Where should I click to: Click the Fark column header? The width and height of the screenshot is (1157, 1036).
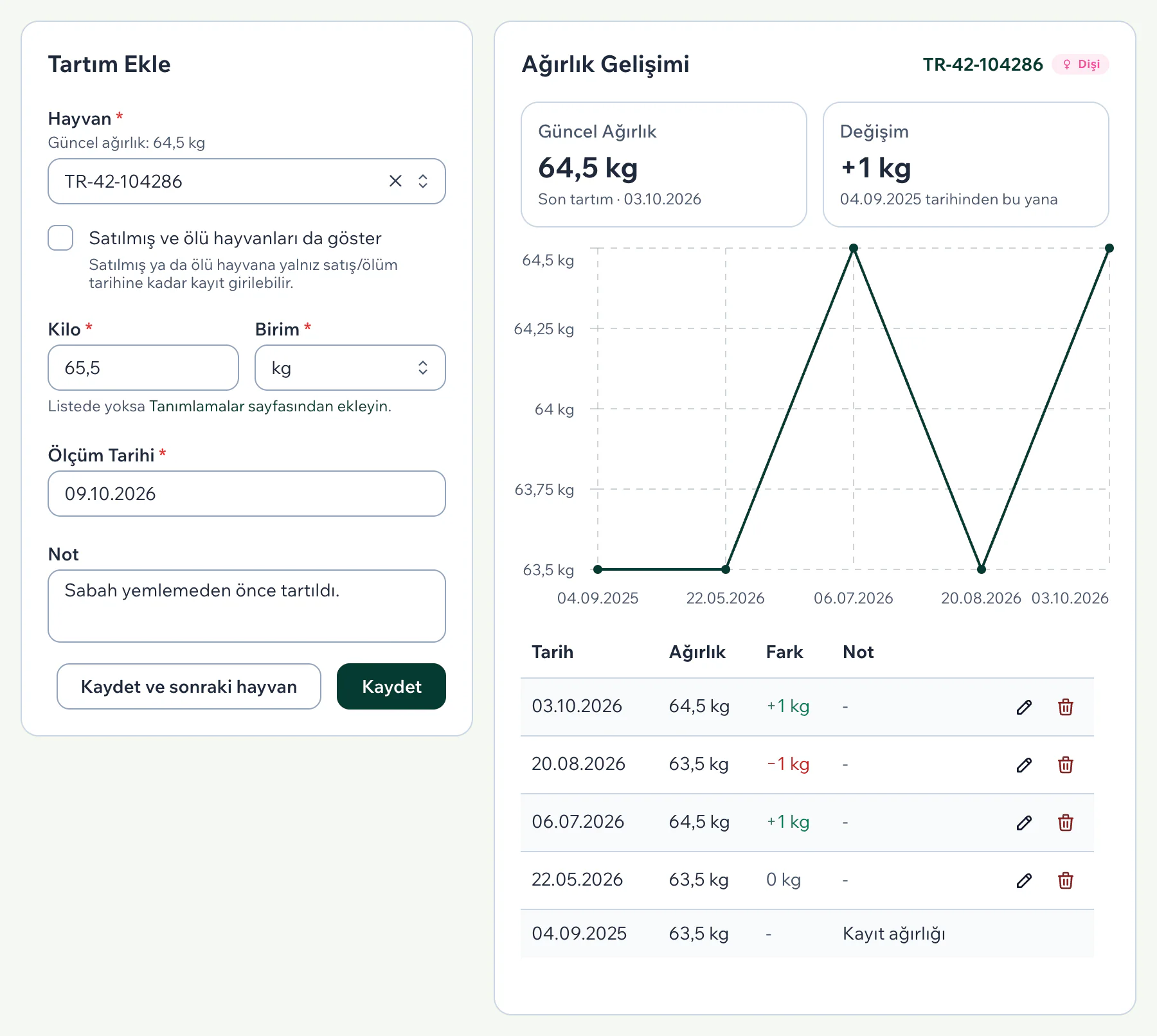click(785, 652)
